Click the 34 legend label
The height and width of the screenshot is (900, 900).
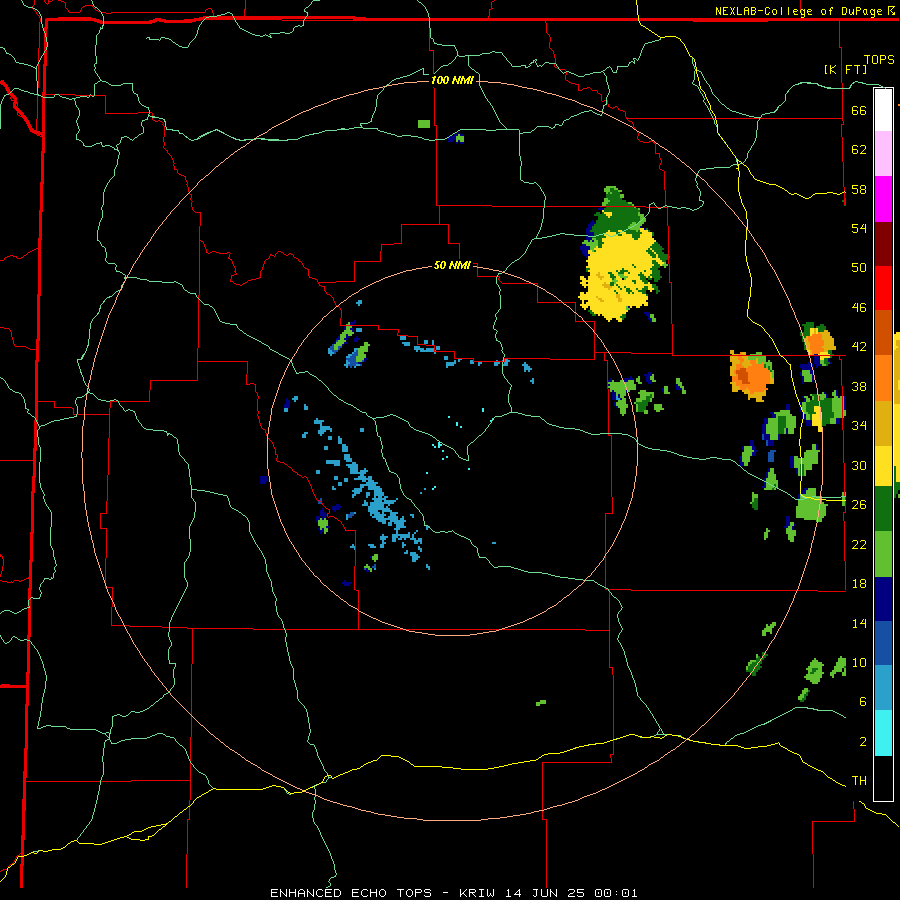point(859,425)
